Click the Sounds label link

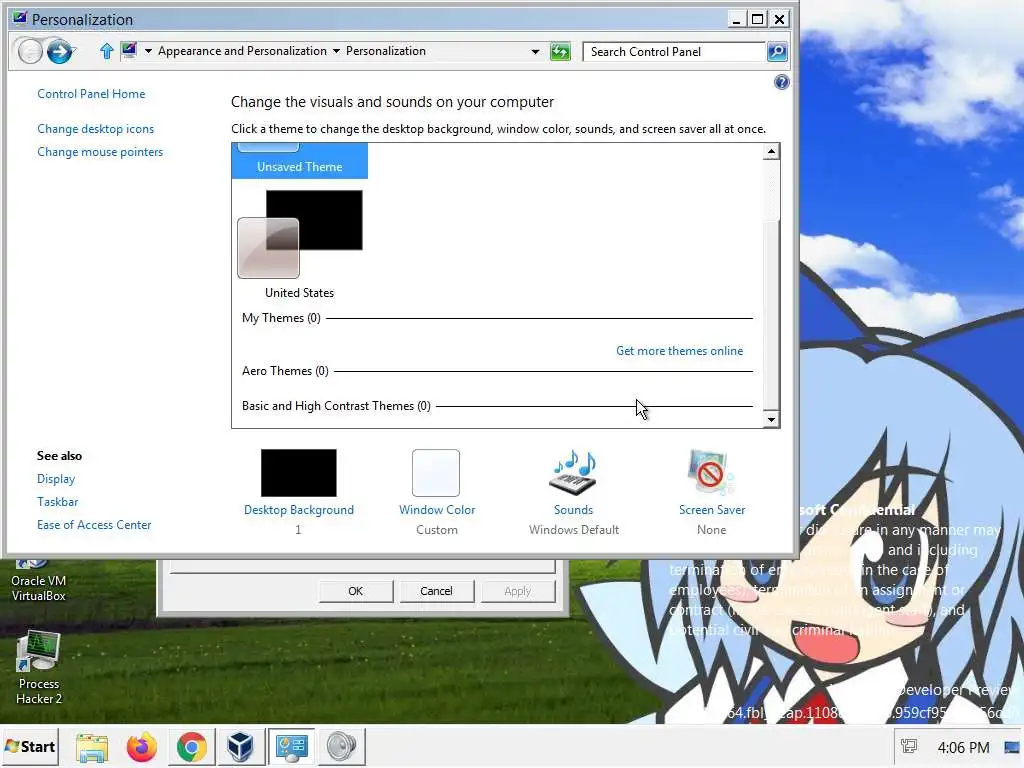[573, 510]
